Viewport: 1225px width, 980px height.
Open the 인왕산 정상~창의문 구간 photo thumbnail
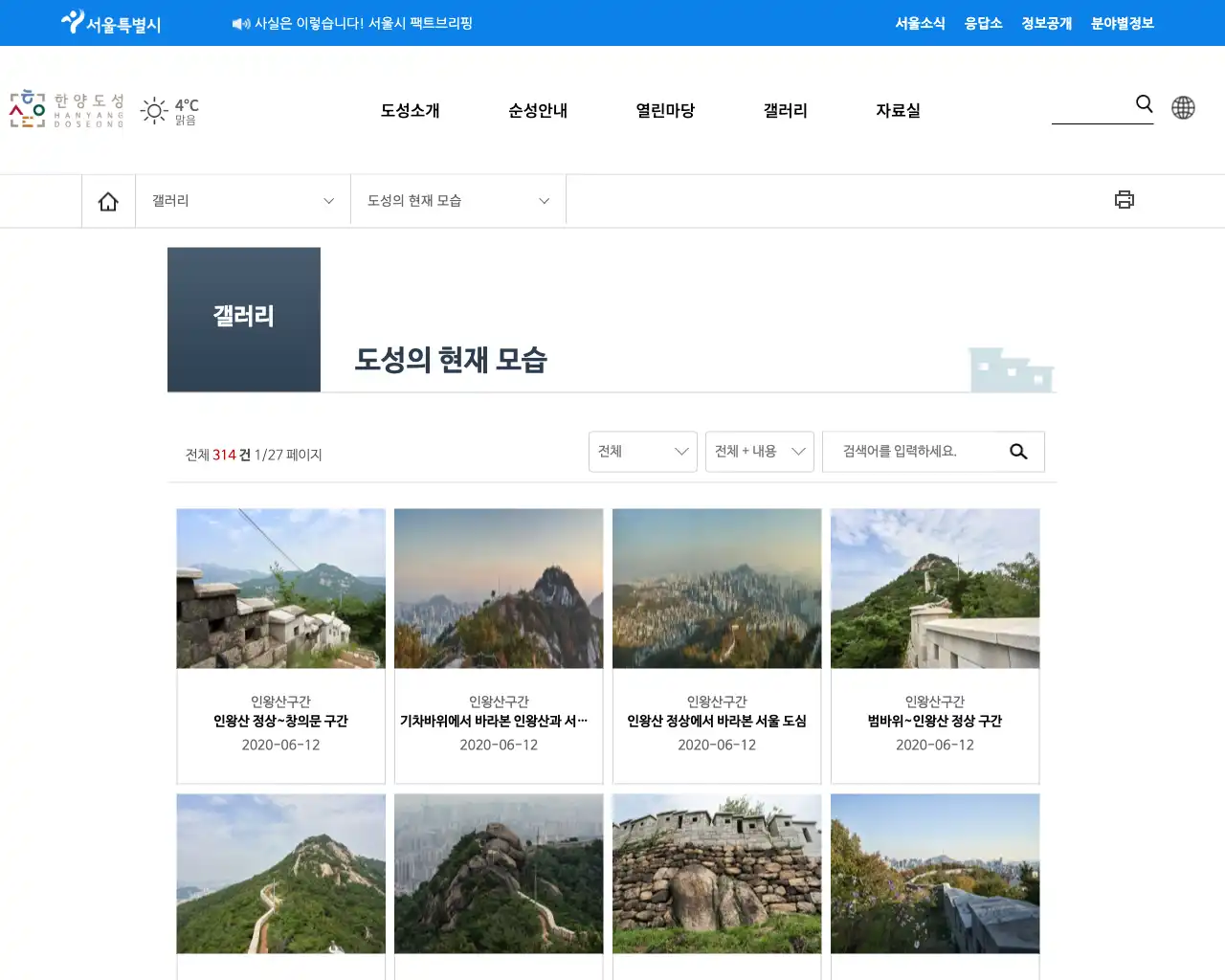279,589
